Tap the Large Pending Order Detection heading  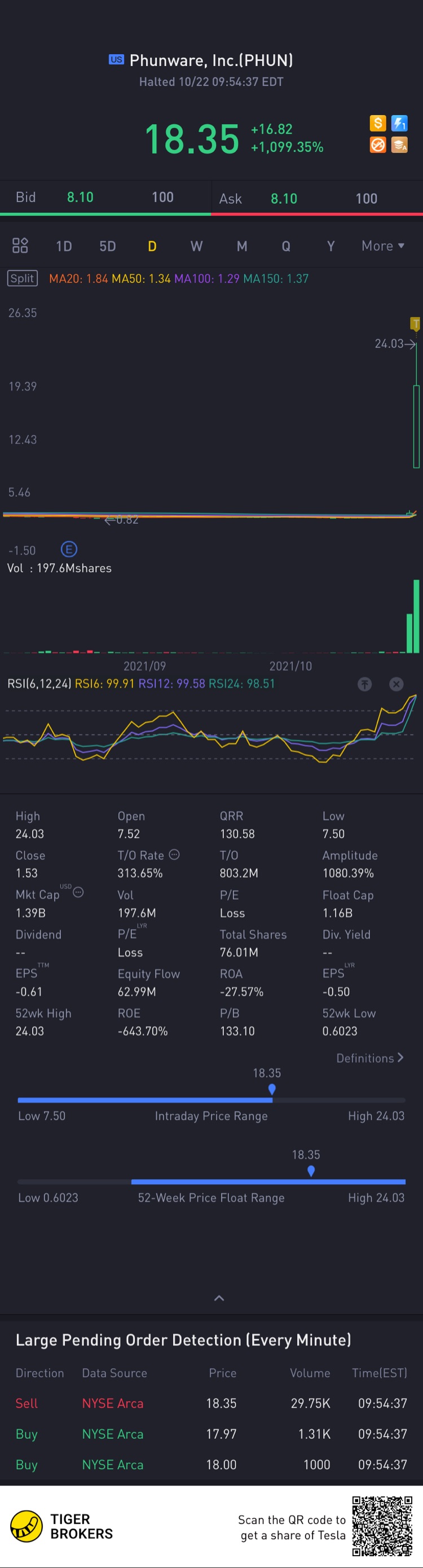(183, 1340)
